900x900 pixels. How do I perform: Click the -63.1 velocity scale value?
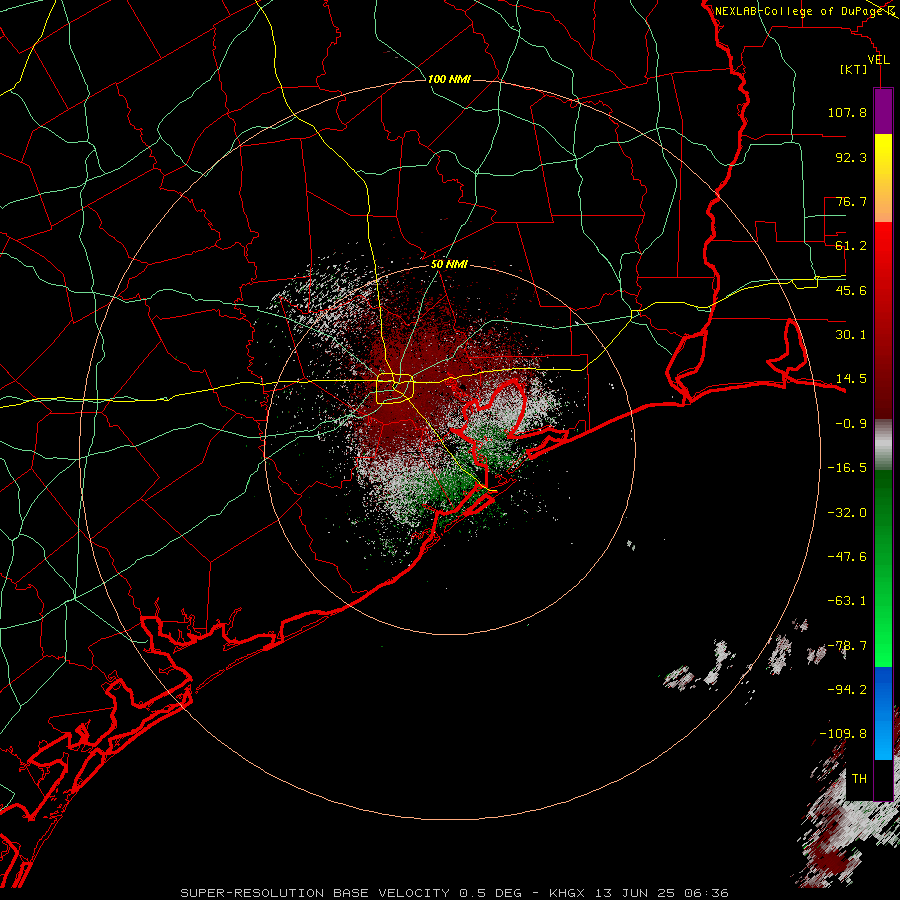click(x=847, y=601)
